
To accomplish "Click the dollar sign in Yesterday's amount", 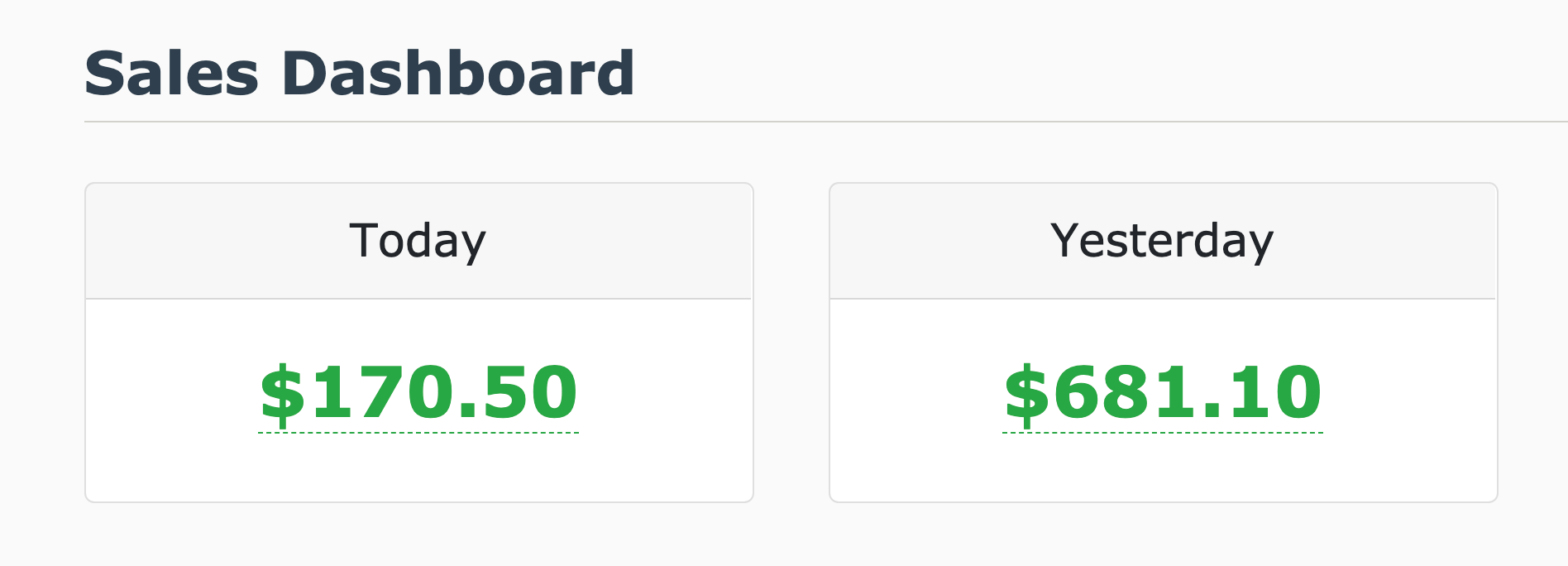I will tap(1027, 394).
